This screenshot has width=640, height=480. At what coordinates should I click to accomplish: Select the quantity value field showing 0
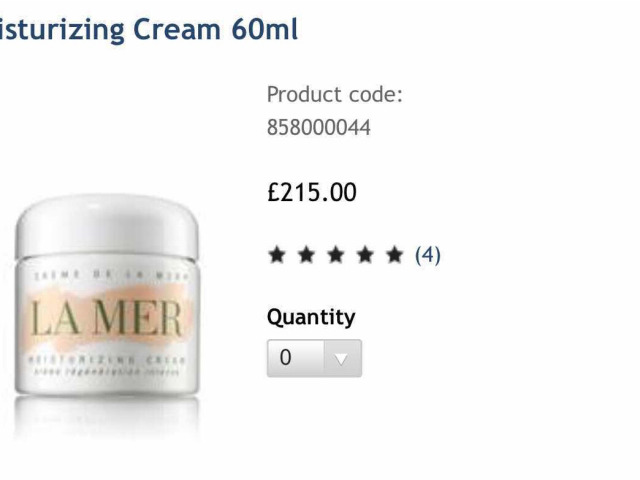tap(296, 358)
